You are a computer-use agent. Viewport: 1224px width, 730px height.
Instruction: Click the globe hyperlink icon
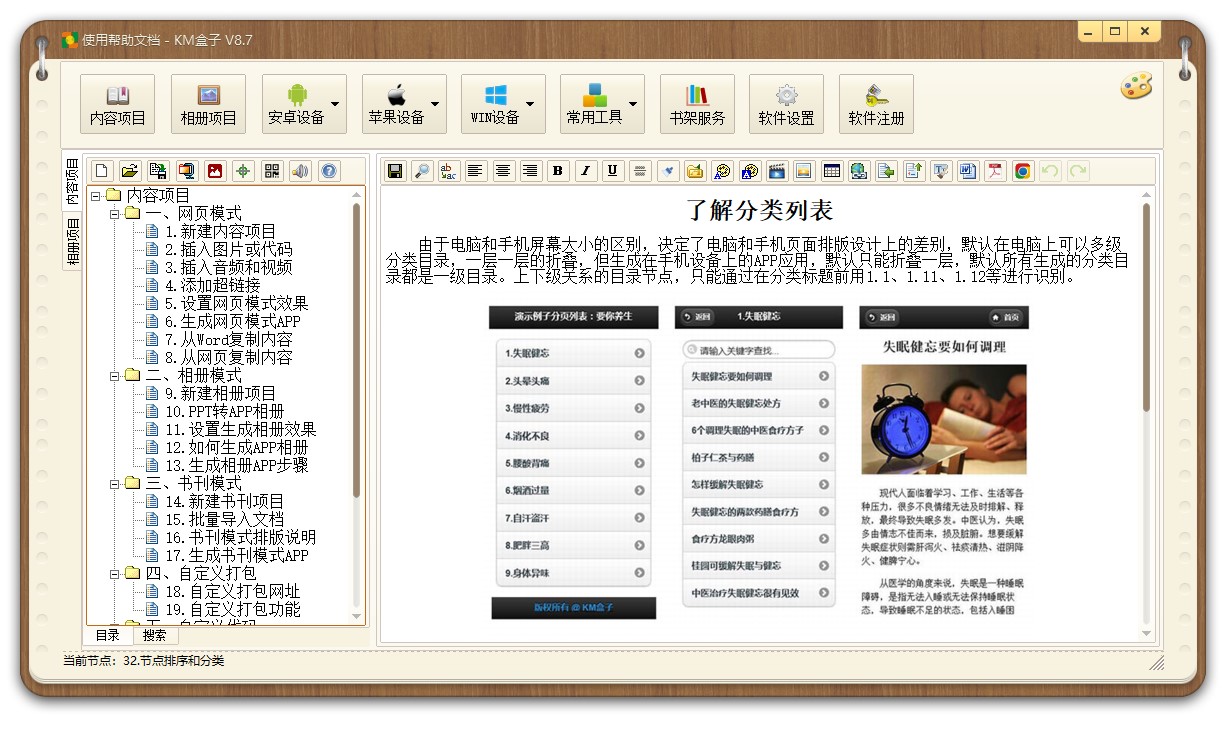pyautogui.click(x=858, y=171)
